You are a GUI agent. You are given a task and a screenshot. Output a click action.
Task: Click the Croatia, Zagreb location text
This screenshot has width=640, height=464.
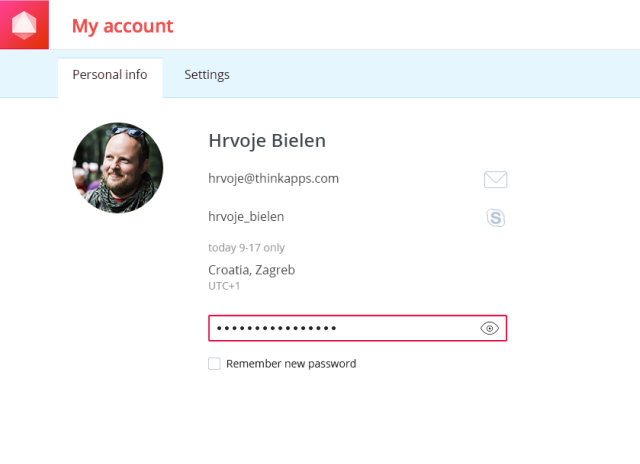coord(251,270)
